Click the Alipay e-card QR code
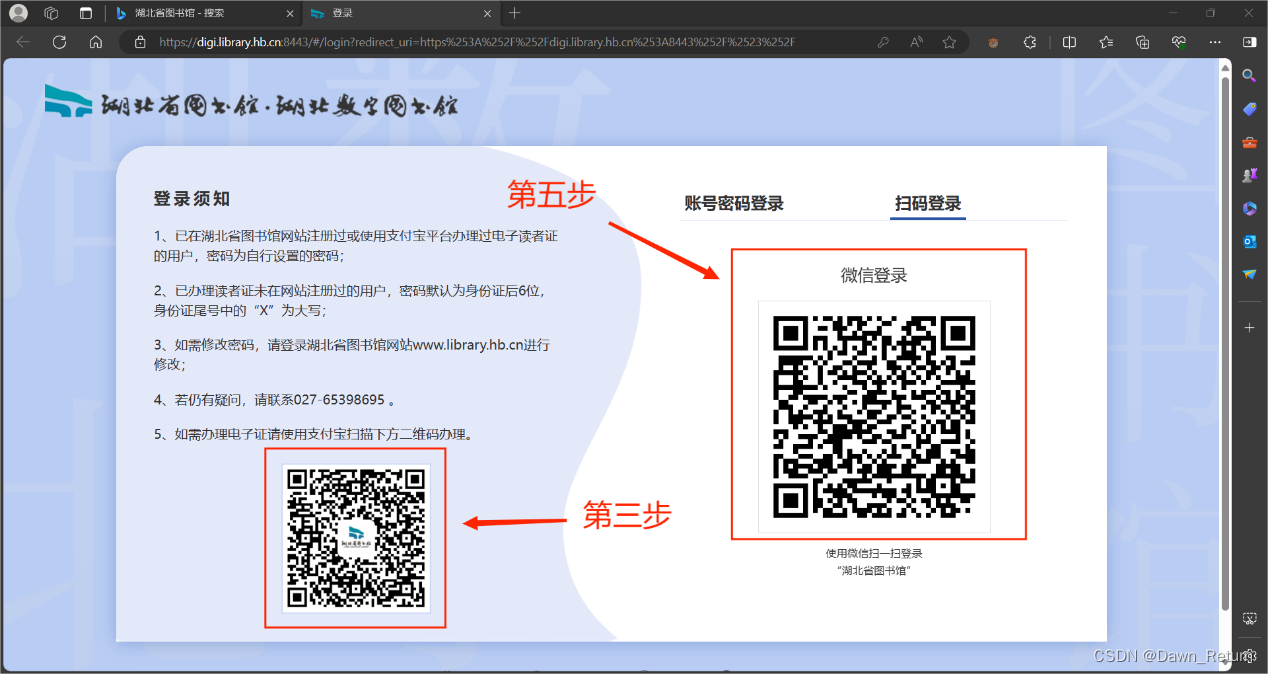 click(x=355, y=537)
